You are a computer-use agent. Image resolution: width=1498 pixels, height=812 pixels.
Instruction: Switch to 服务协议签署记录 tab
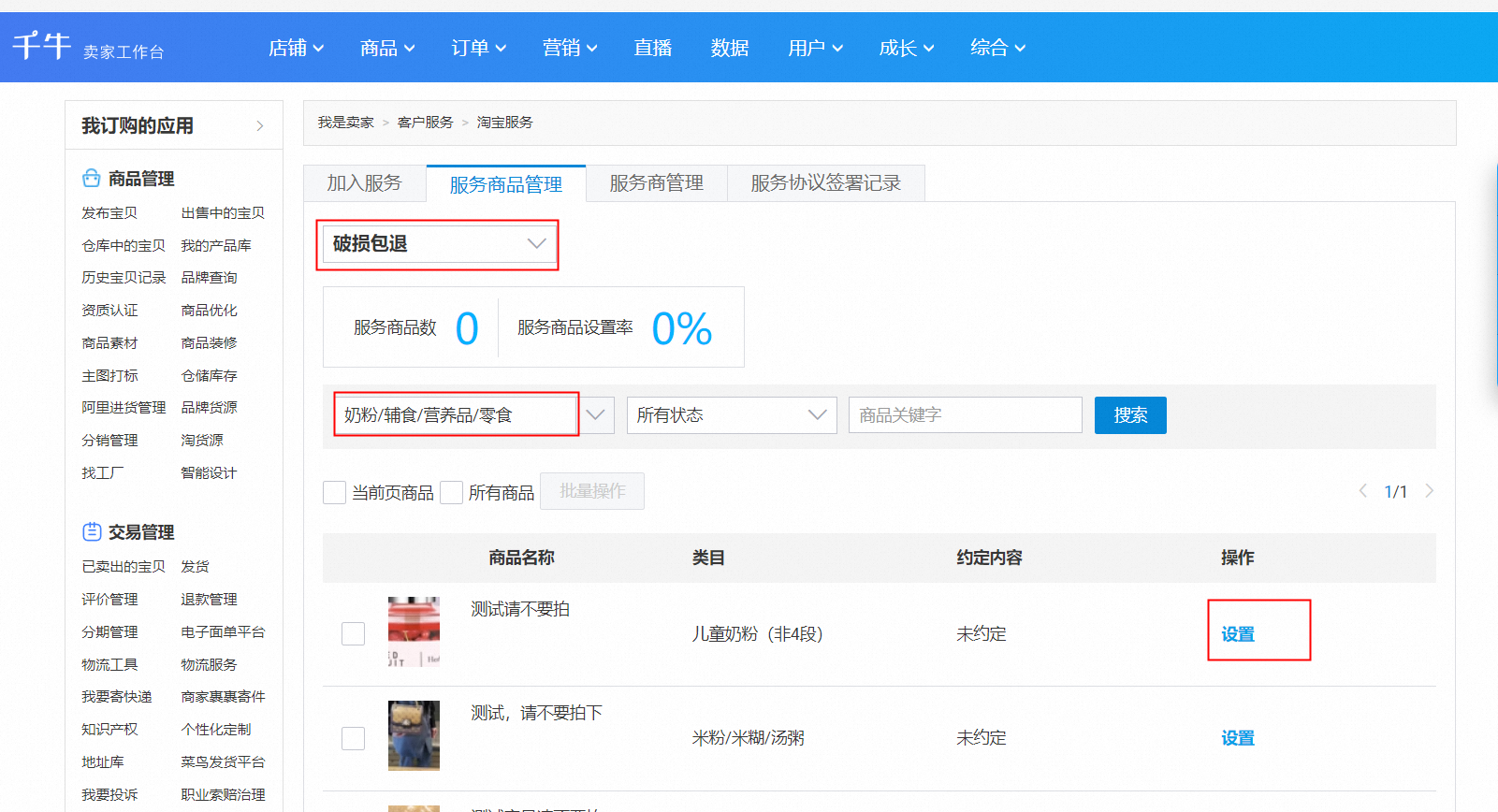coord(826,183)
